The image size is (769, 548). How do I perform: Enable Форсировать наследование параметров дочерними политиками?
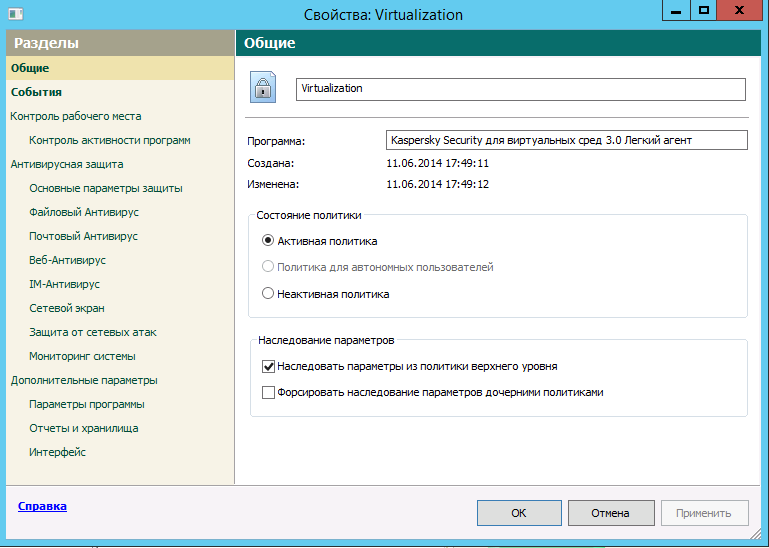tap(268, 392)
